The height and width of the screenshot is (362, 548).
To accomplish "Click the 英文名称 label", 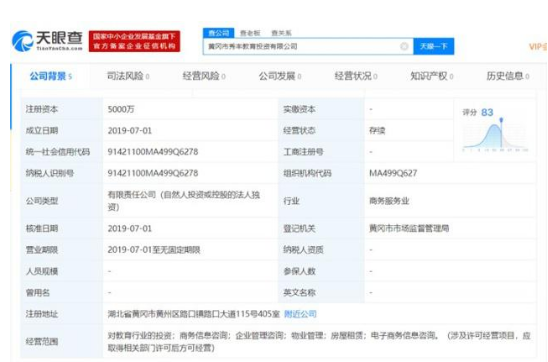I will [300, 292].
